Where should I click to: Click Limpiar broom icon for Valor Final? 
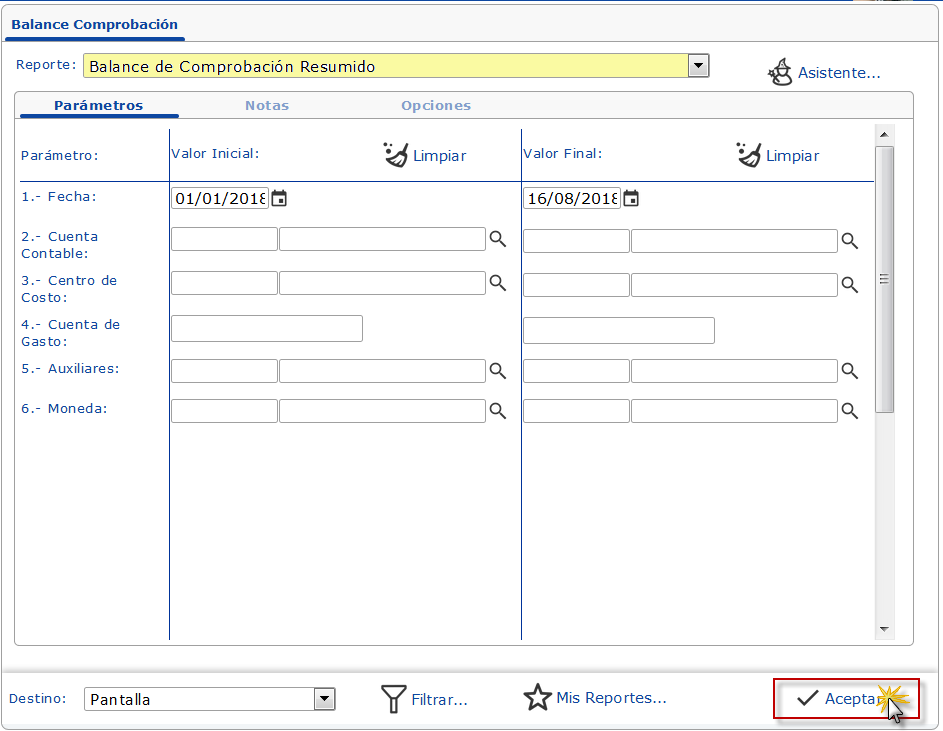[x=748, y=155]
